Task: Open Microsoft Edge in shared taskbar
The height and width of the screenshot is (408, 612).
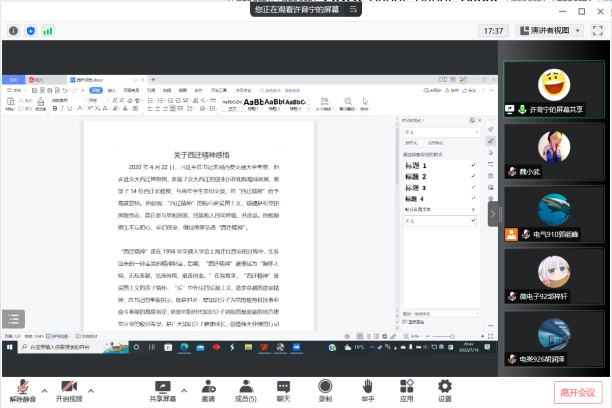Action: 184,347
